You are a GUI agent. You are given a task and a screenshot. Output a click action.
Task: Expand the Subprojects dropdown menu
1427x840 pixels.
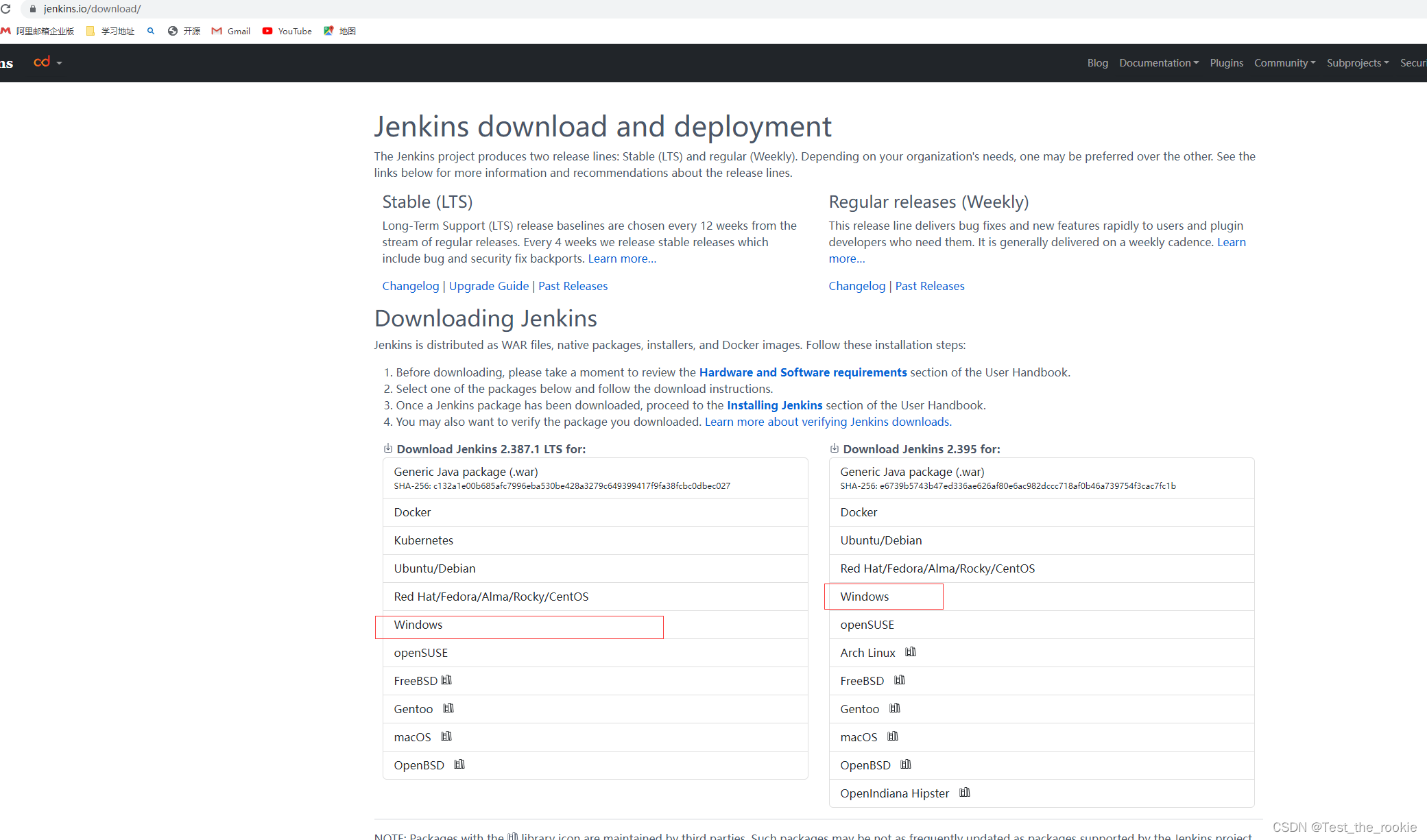pyautogui.click(x=1358, y=62)
